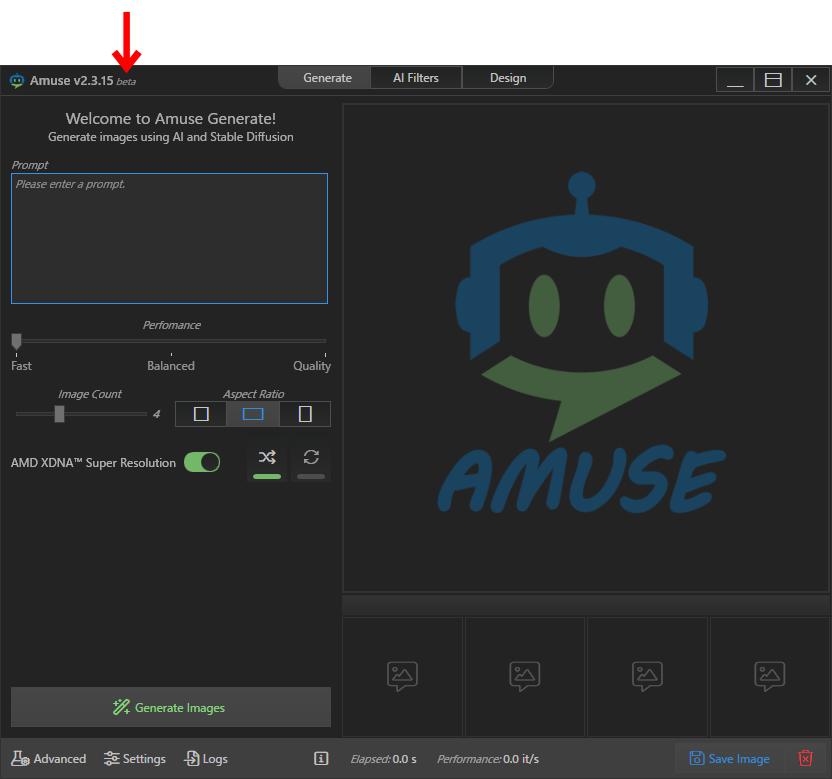This screenshot has height=779, width=832.
Task: Click the Save Image button
Action: [x=730, y=759]
